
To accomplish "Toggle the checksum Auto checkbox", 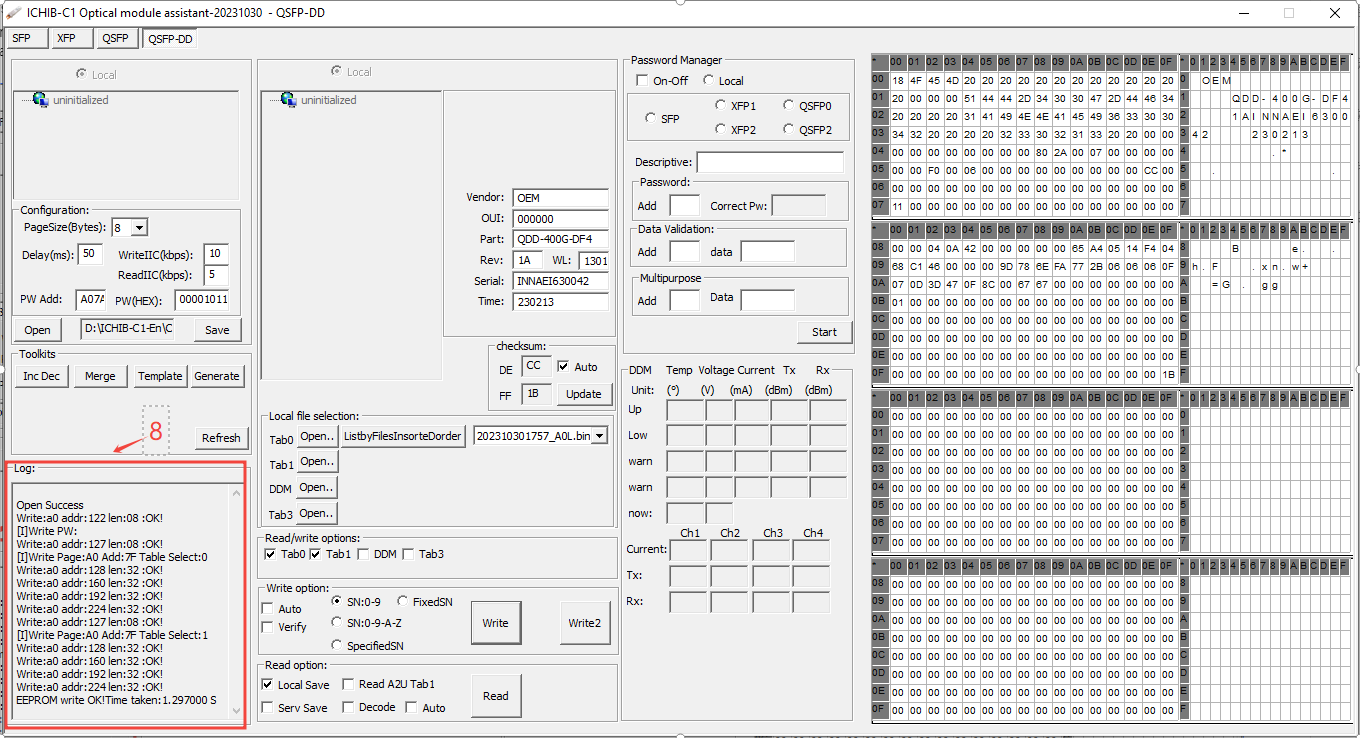I will [x=563, y=367].
